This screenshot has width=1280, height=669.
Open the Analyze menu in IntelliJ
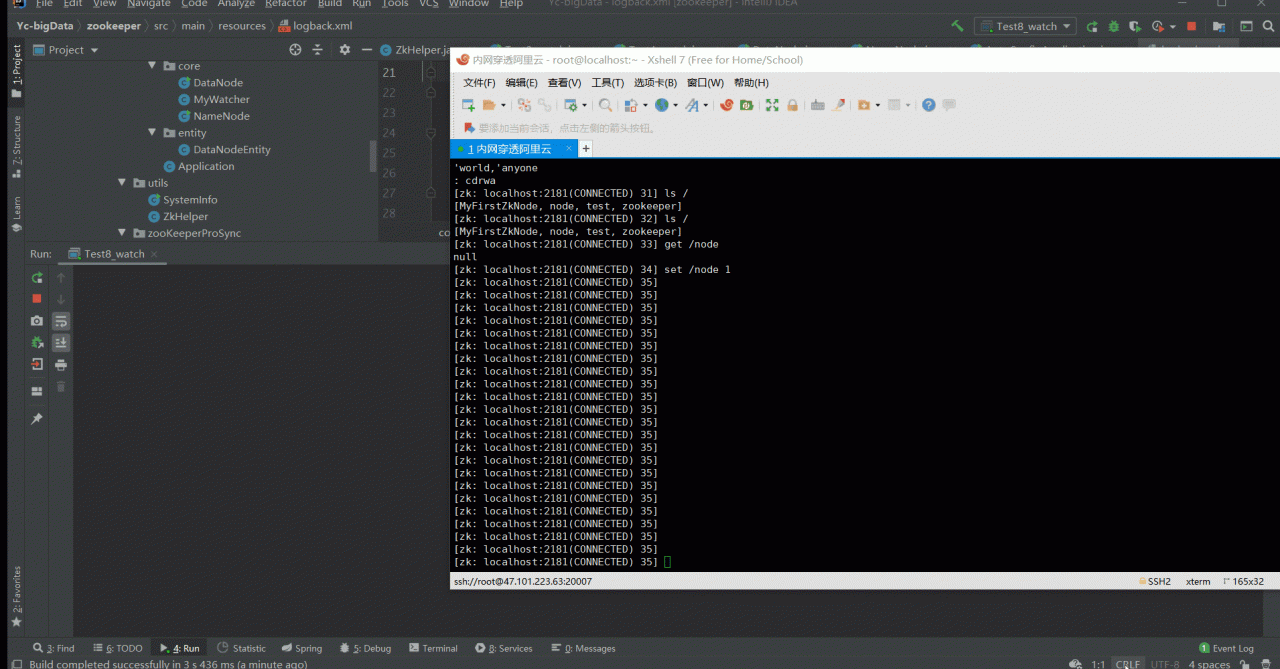pyautogui.click(x=236, y=4)
